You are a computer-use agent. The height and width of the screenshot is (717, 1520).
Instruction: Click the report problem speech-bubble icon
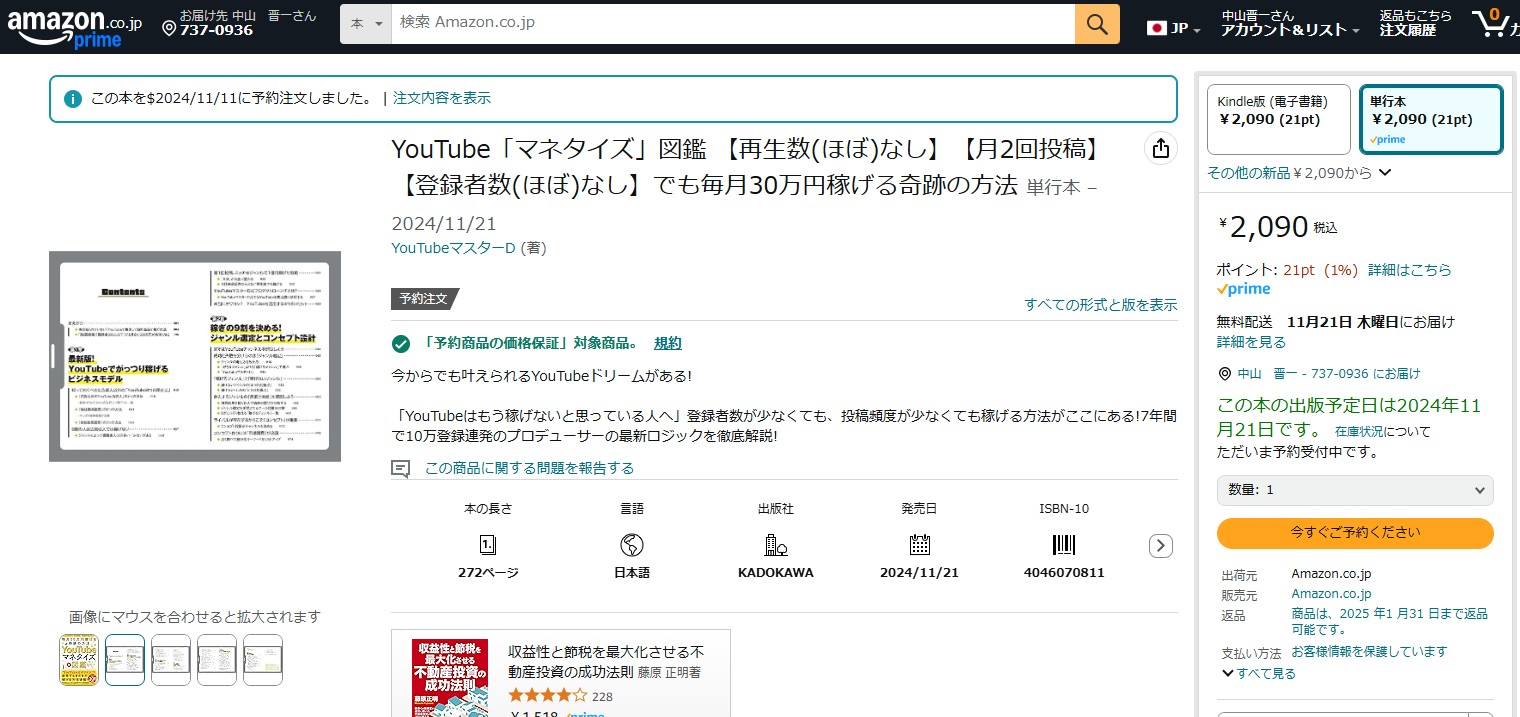(x=401, y=468)
